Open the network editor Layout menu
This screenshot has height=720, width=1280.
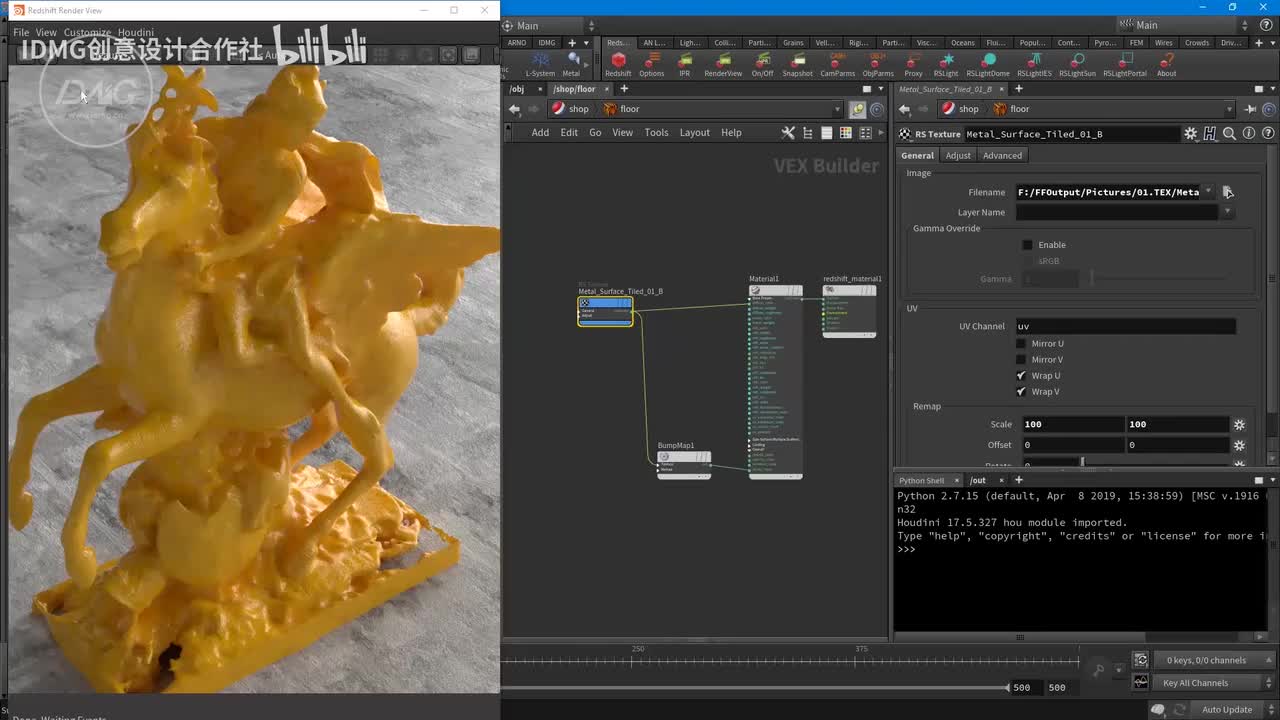(694, 132)
